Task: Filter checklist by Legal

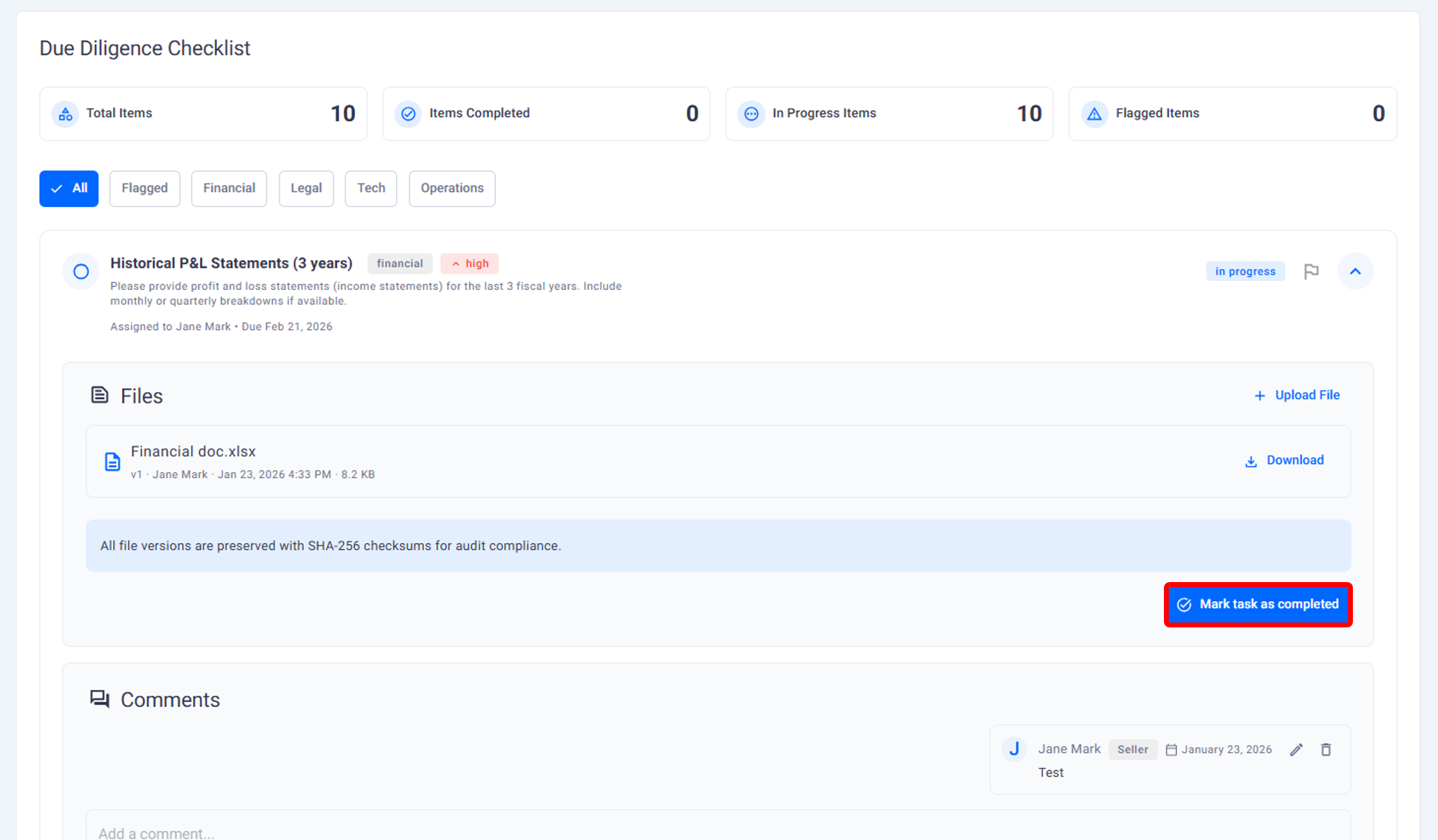Action: 306,188
